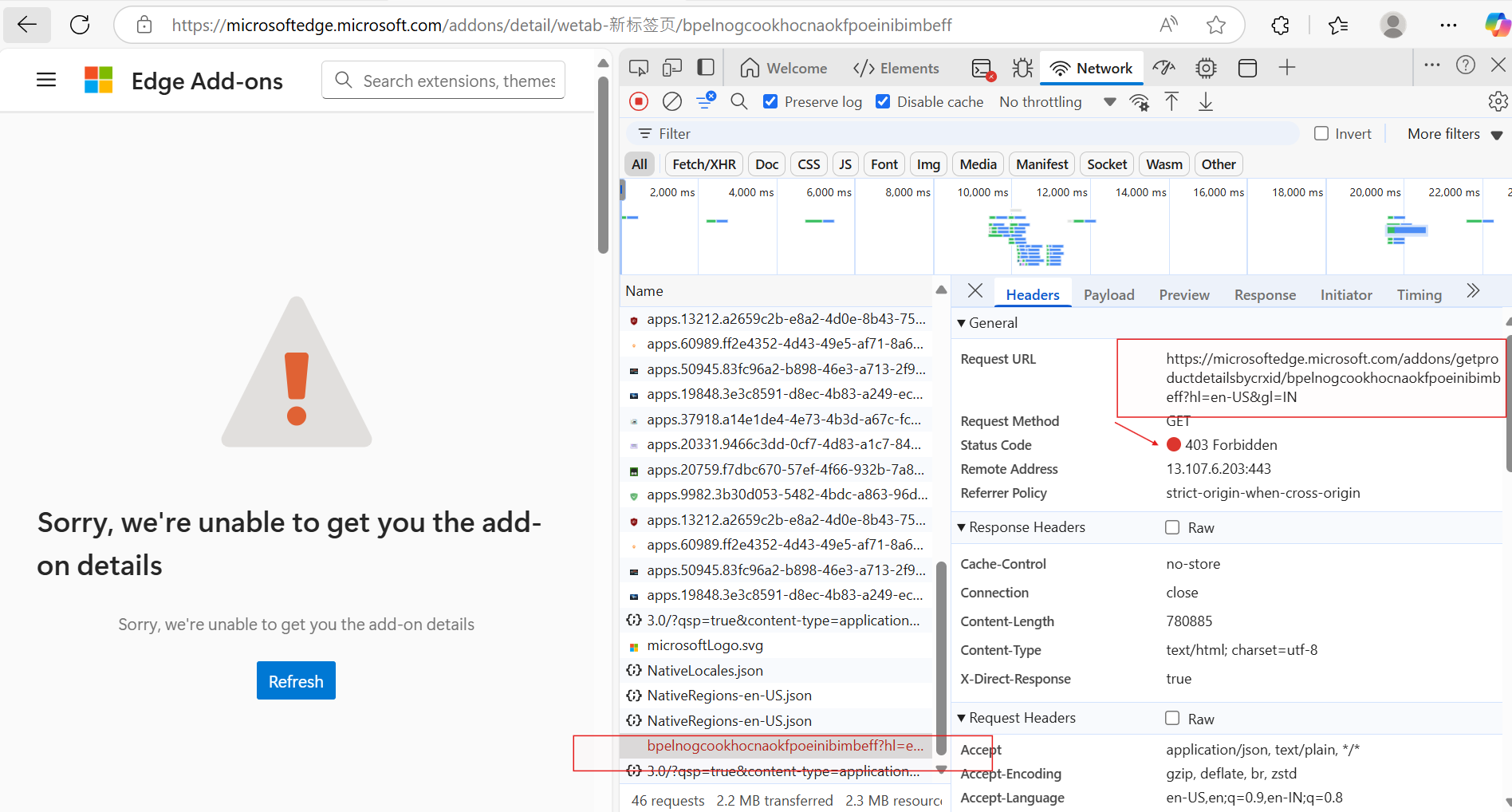Click the blue Refresh button
1512x812 pixels.
[296, 680]
